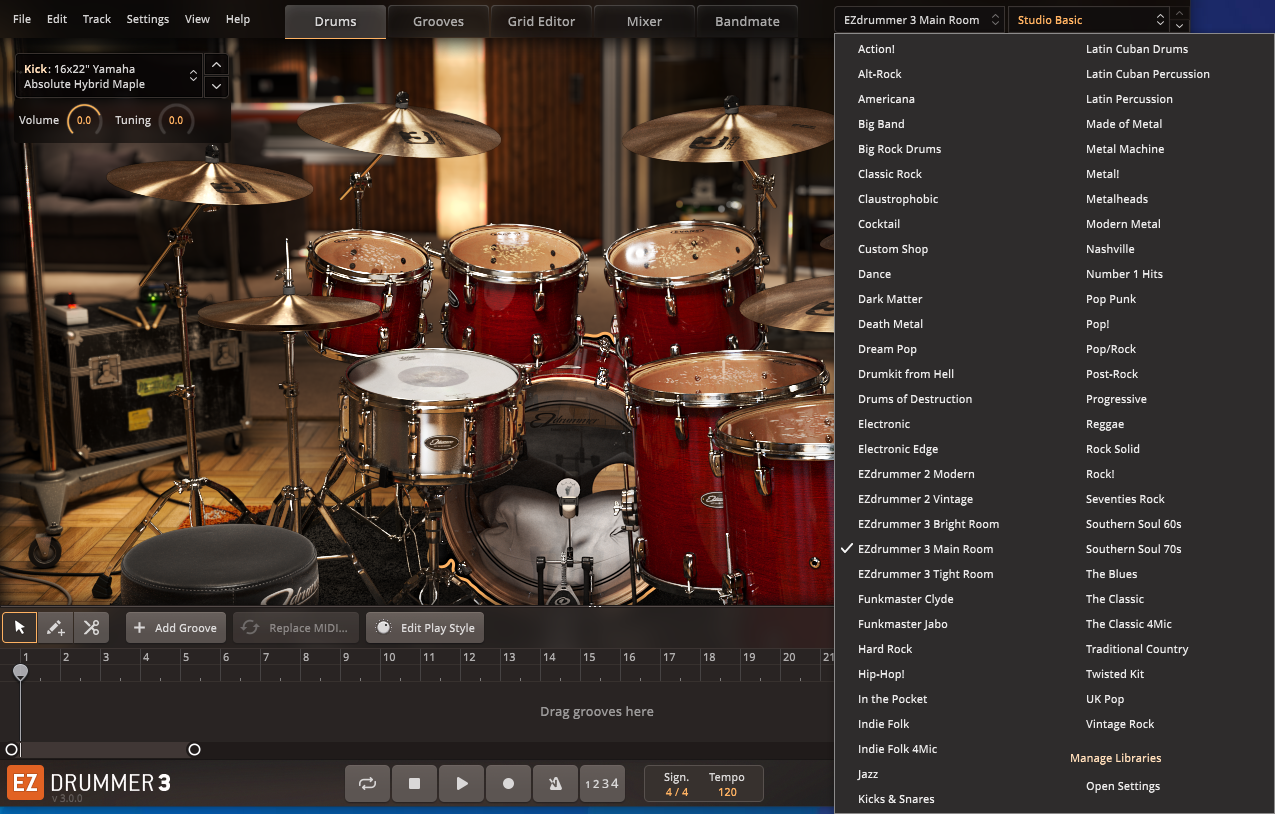Viewport: 1275px width, 814px height.
Task: Open the kick drum instrument selector
Action: coord(109,76)
